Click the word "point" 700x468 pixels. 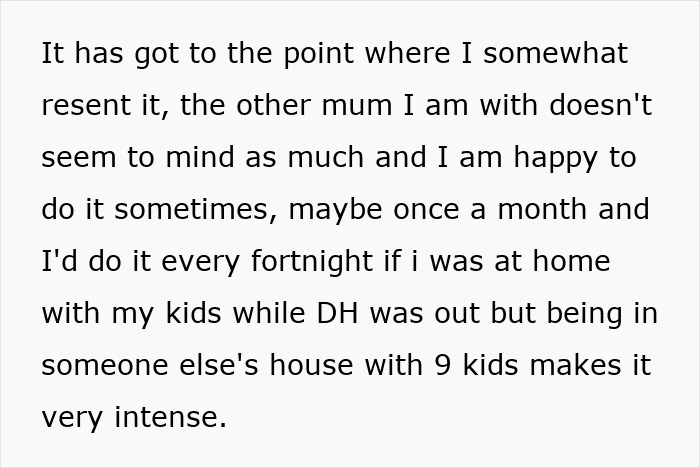pyautogui.click(x=319, y=56)
